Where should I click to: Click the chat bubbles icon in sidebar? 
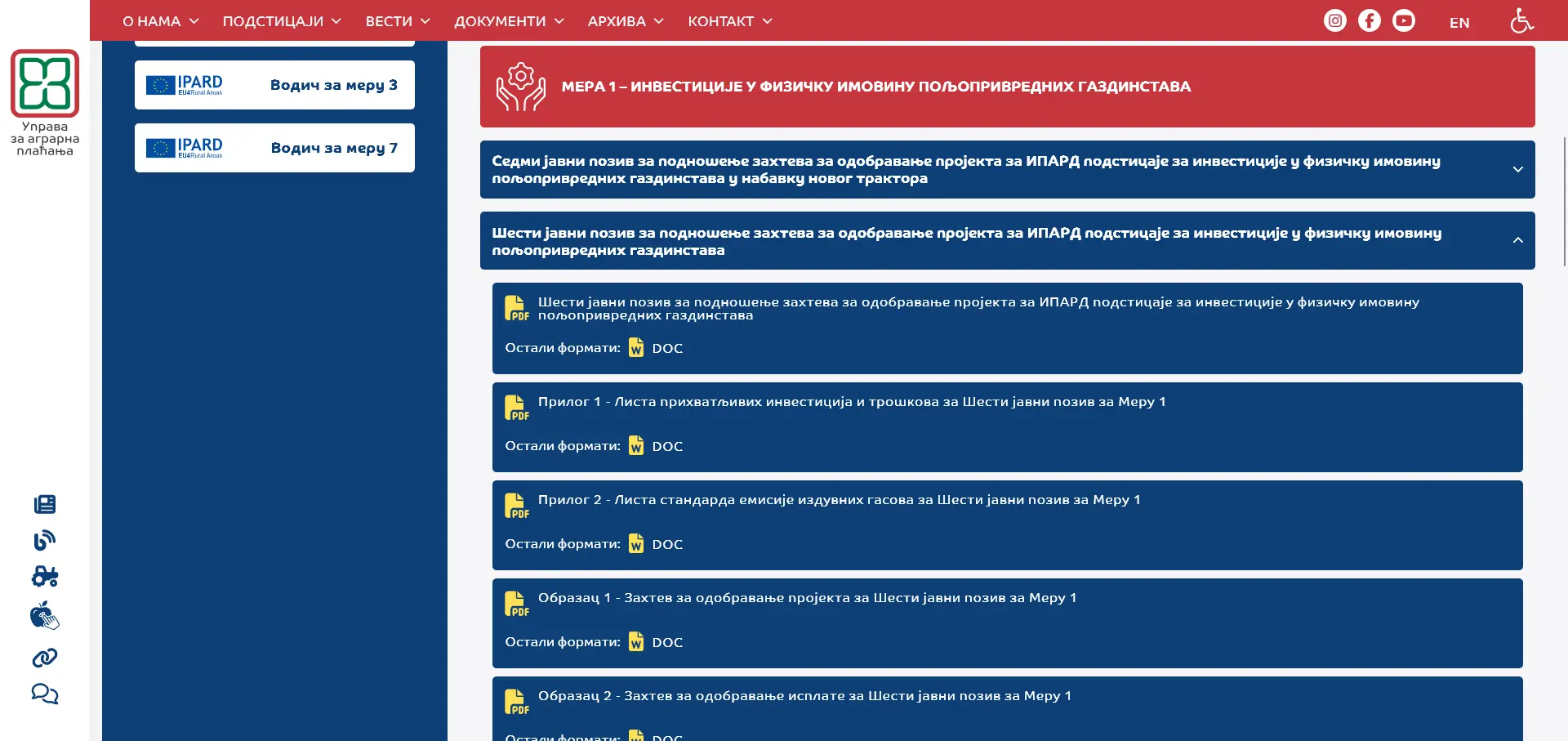tap(45, 694)
